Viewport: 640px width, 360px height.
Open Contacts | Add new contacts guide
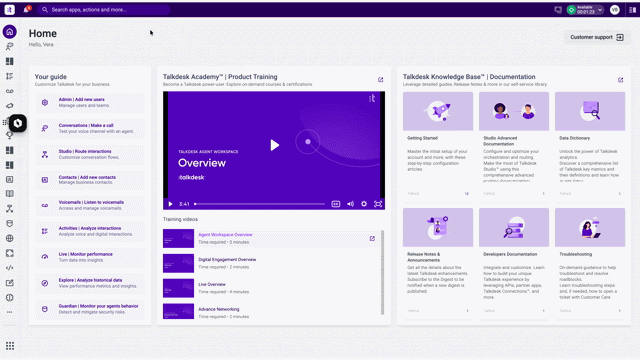pos(90,180)
